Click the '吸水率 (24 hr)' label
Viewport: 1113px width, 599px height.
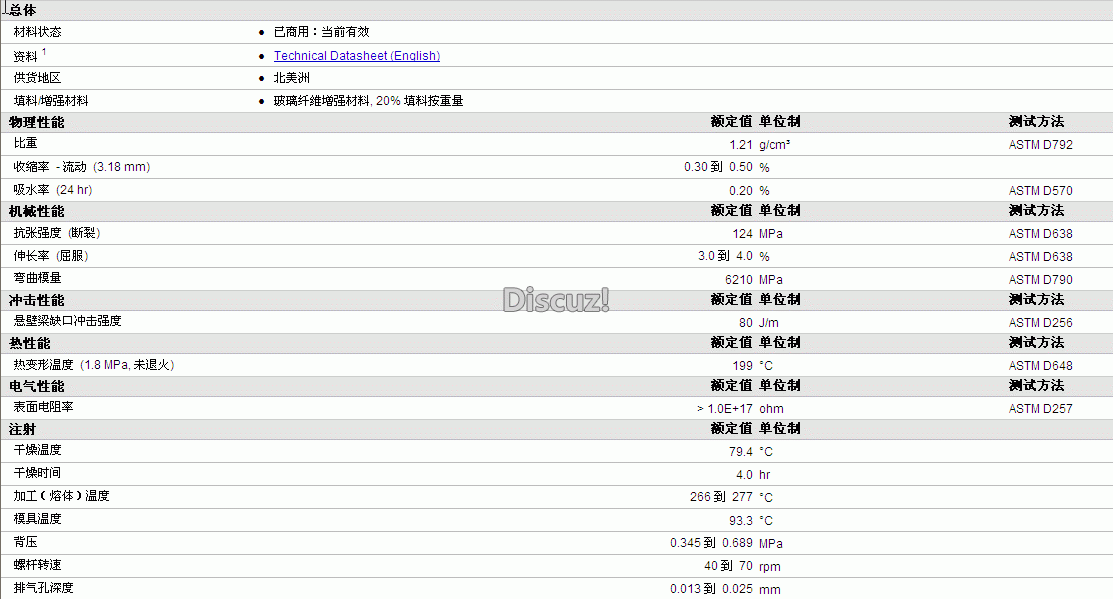[x=53, y=189]
